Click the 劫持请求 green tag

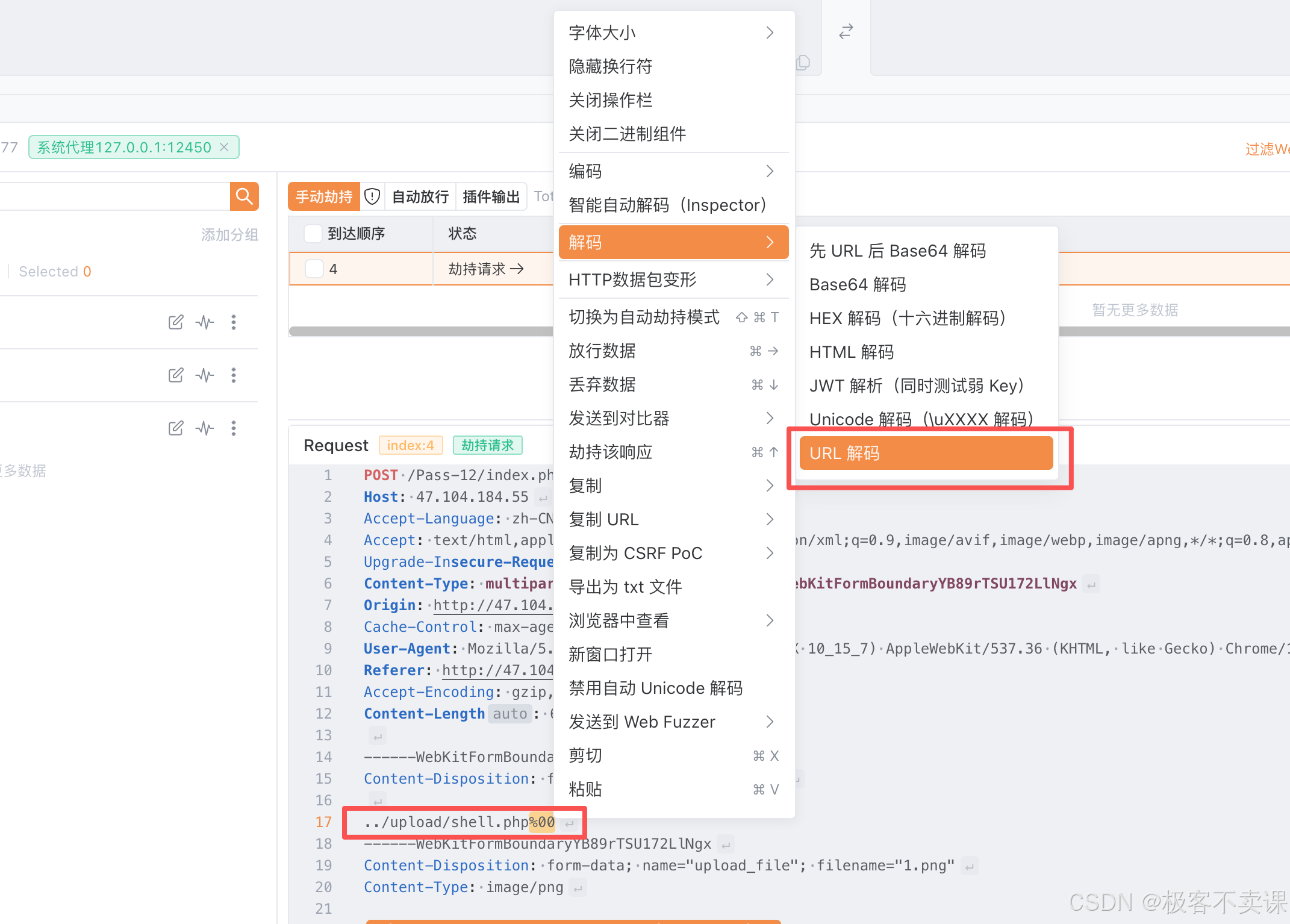pyautogui.click(x=487, y=445)
